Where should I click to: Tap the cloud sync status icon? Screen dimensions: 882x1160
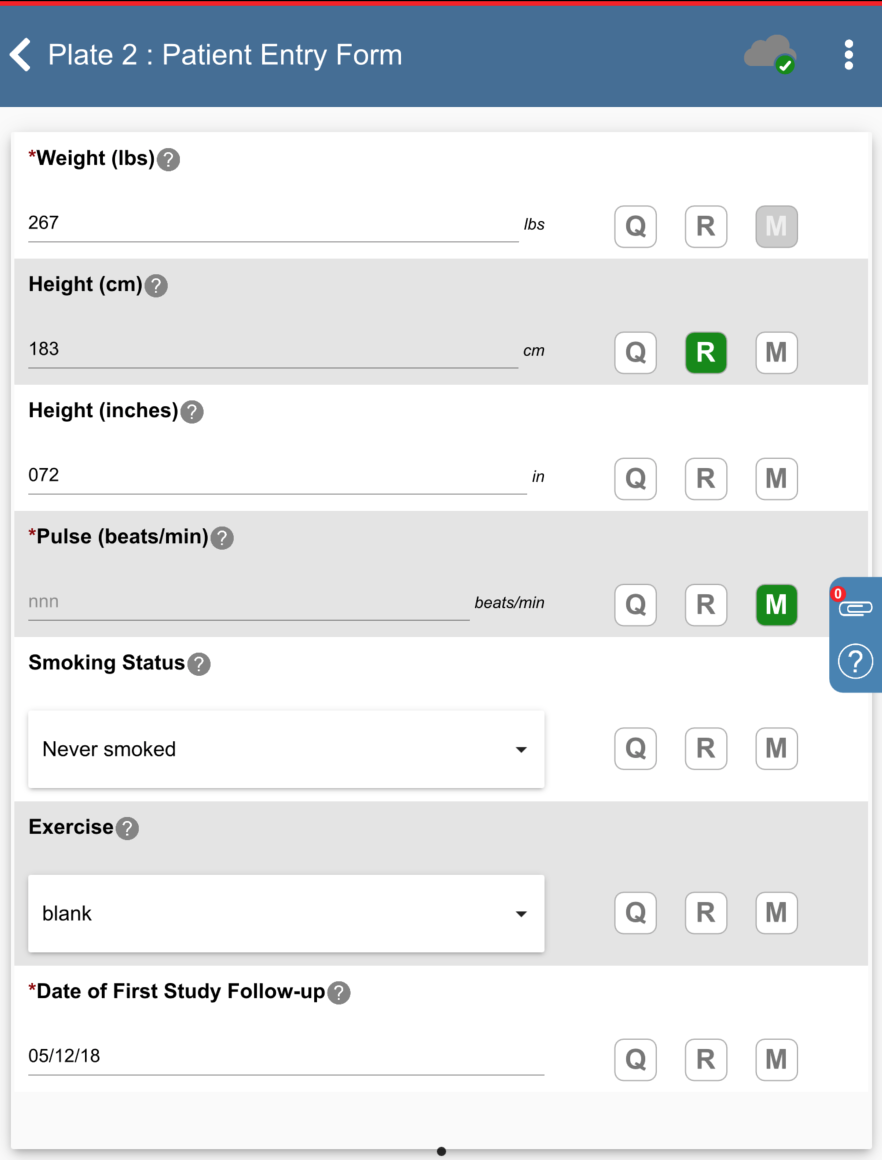[x=769, y=54]
